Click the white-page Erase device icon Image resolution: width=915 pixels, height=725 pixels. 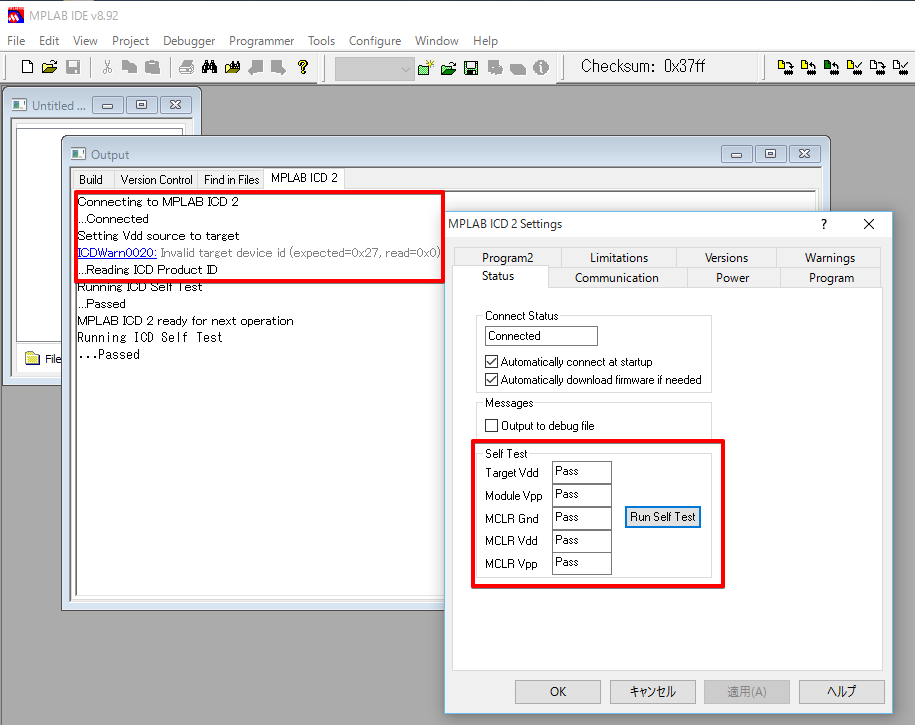point(877,68)
